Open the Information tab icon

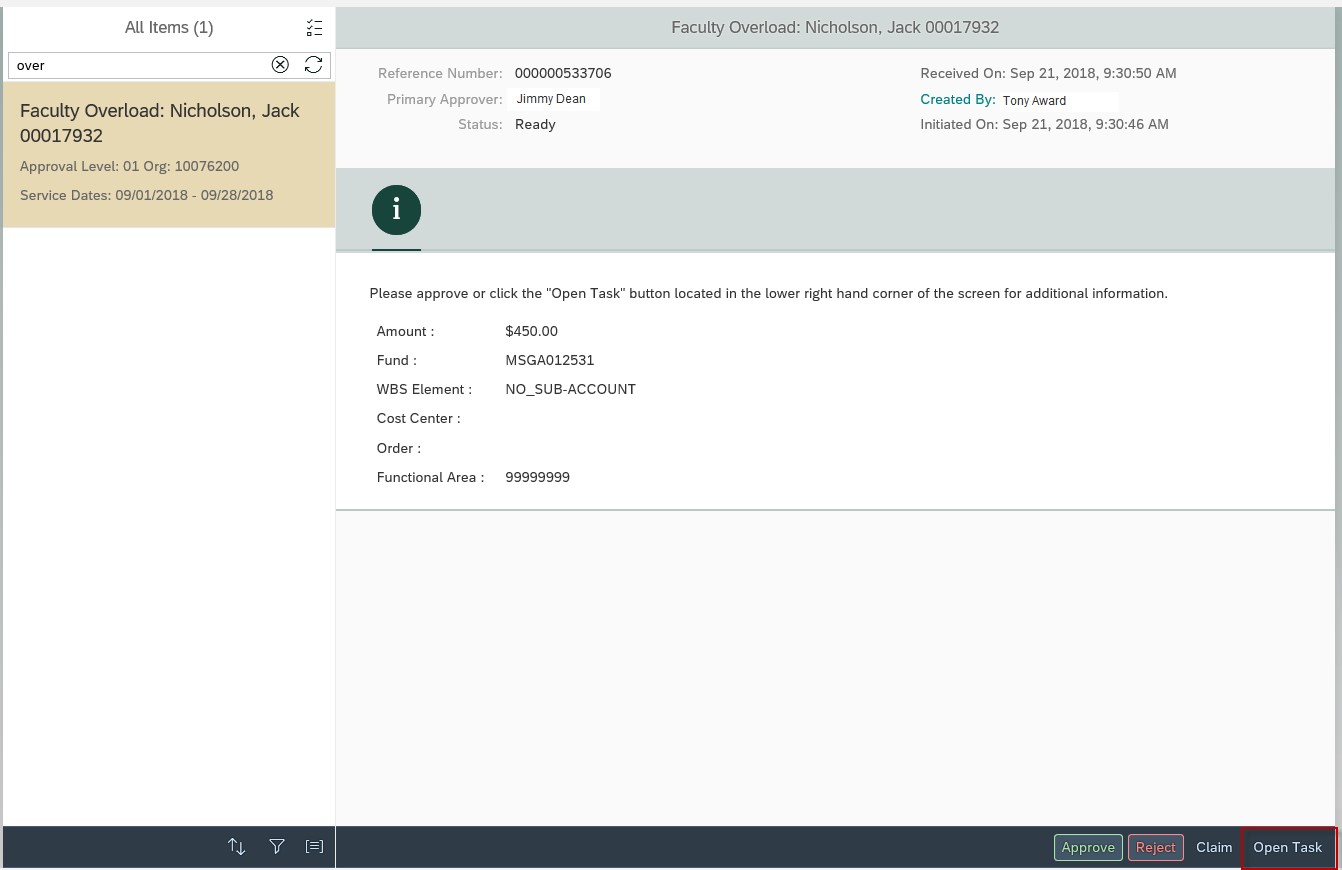click(396, 211)
